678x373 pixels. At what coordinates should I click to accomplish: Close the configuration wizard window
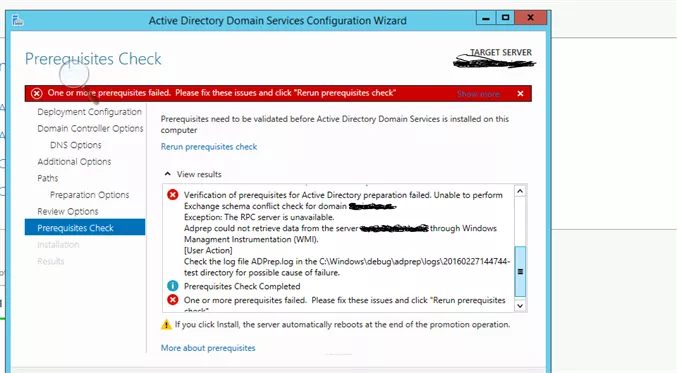coord(531,18)
